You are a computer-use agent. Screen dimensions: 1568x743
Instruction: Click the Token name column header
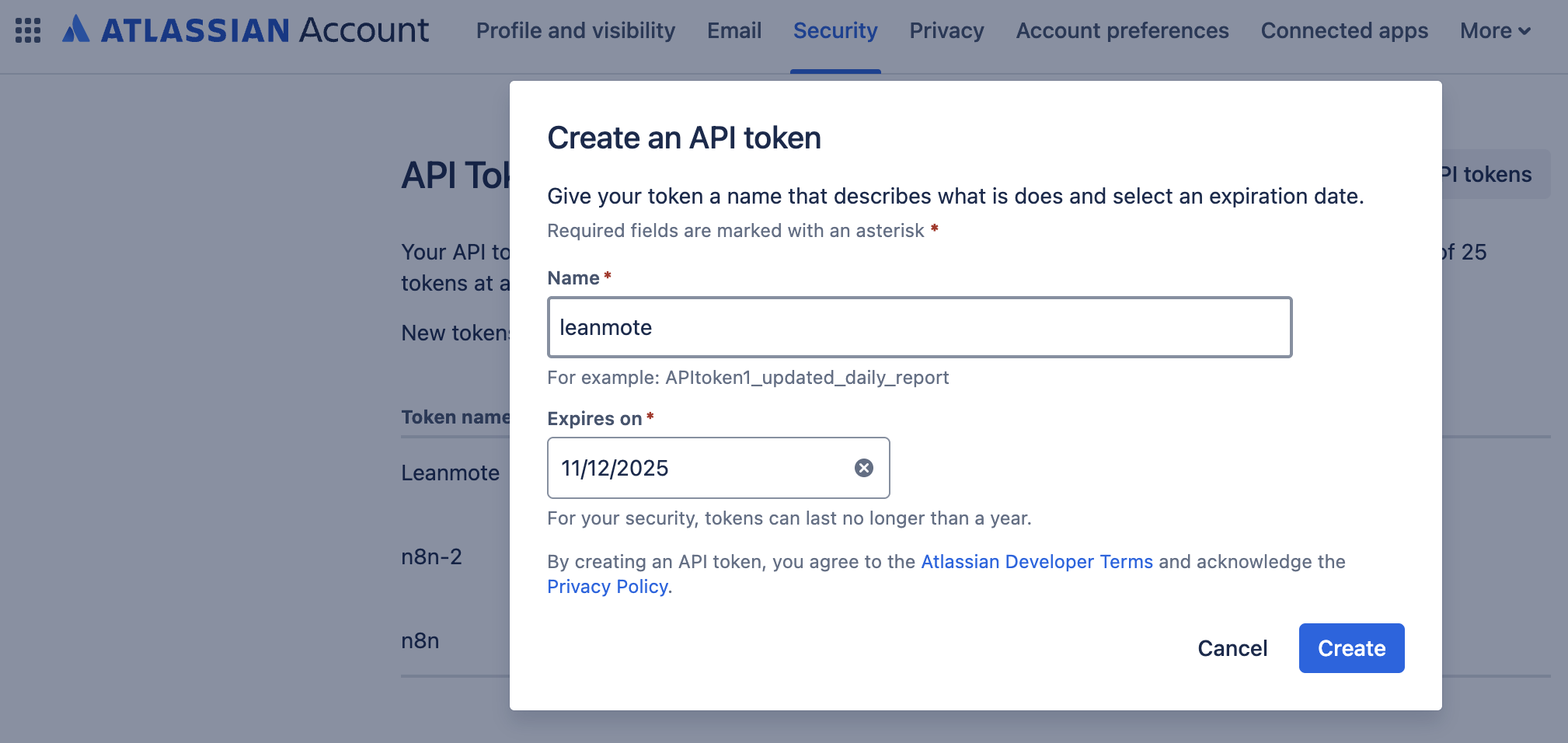(455, 417)
